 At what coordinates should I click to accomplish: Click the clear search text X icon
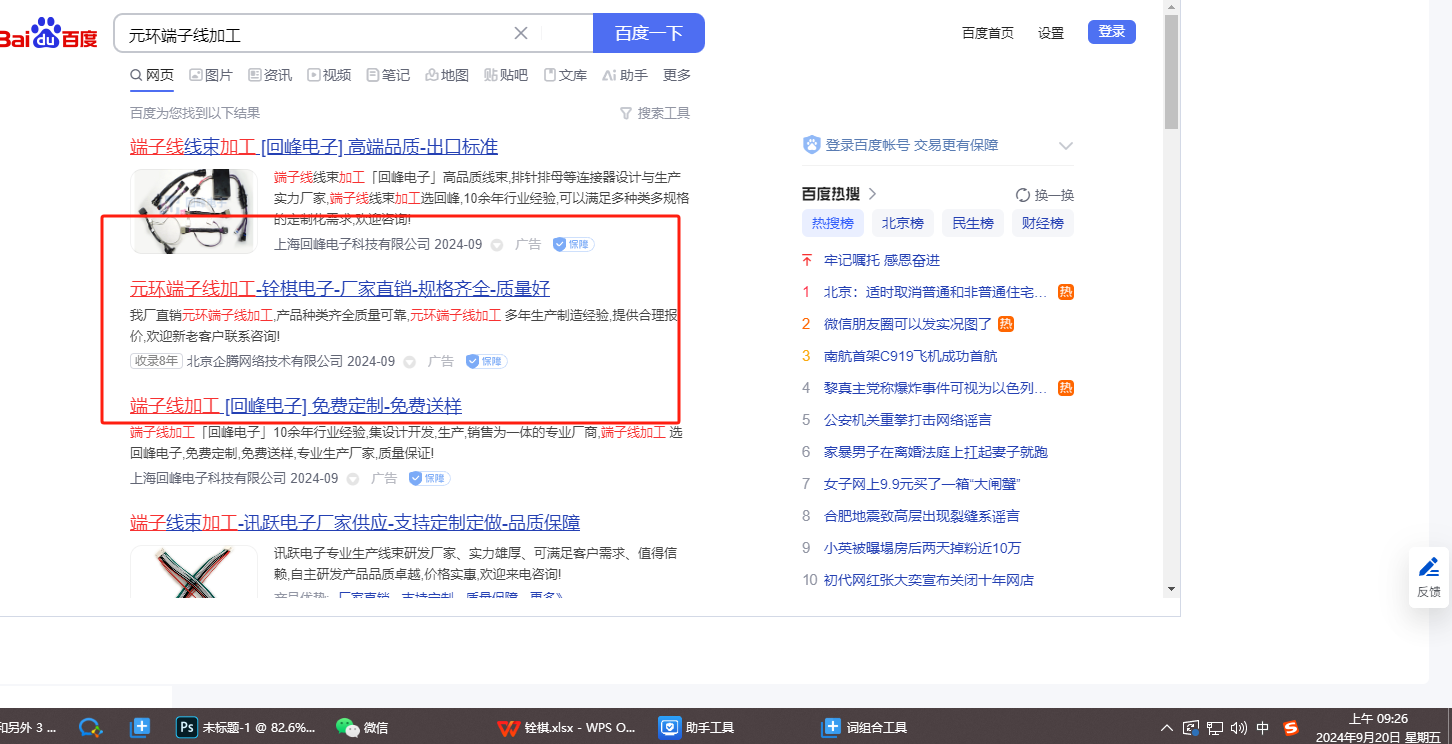click(521, 33)
